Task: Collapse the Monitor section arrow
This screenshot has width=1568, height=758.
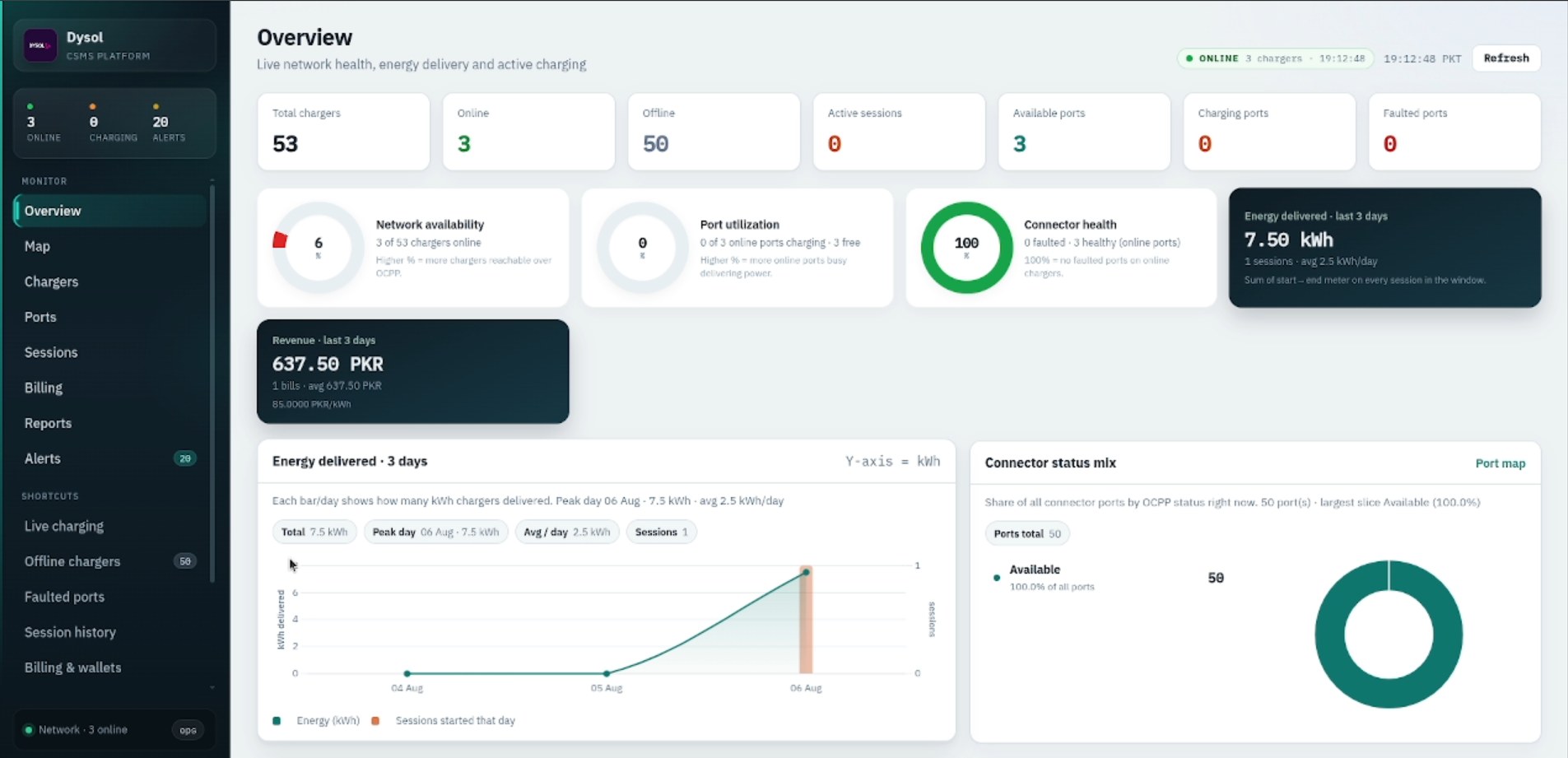Action: (212, 180)
